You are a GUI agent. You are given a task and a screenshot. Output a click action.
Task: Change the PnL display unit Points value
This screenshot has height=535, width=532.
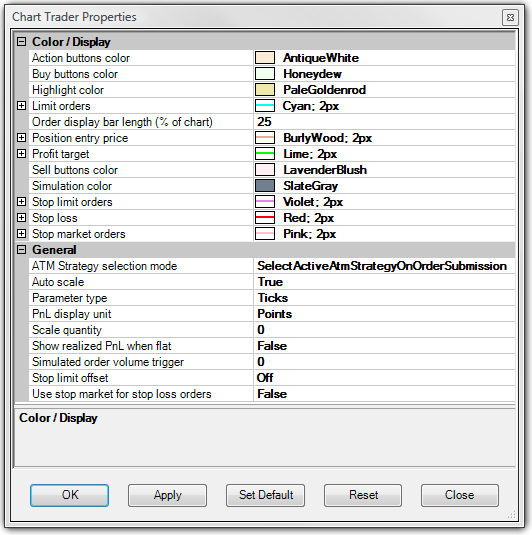click(384, 314)
